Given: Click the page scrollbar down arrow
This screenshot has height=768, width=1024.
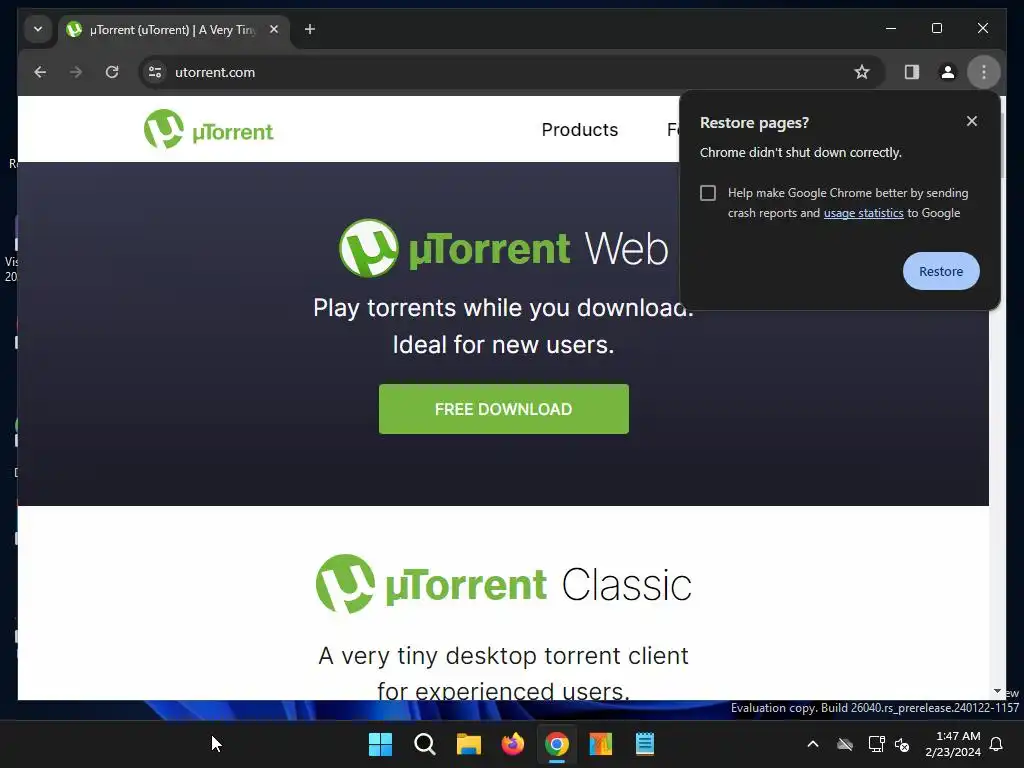Looking at the screenshot, I should pos(997,691).
